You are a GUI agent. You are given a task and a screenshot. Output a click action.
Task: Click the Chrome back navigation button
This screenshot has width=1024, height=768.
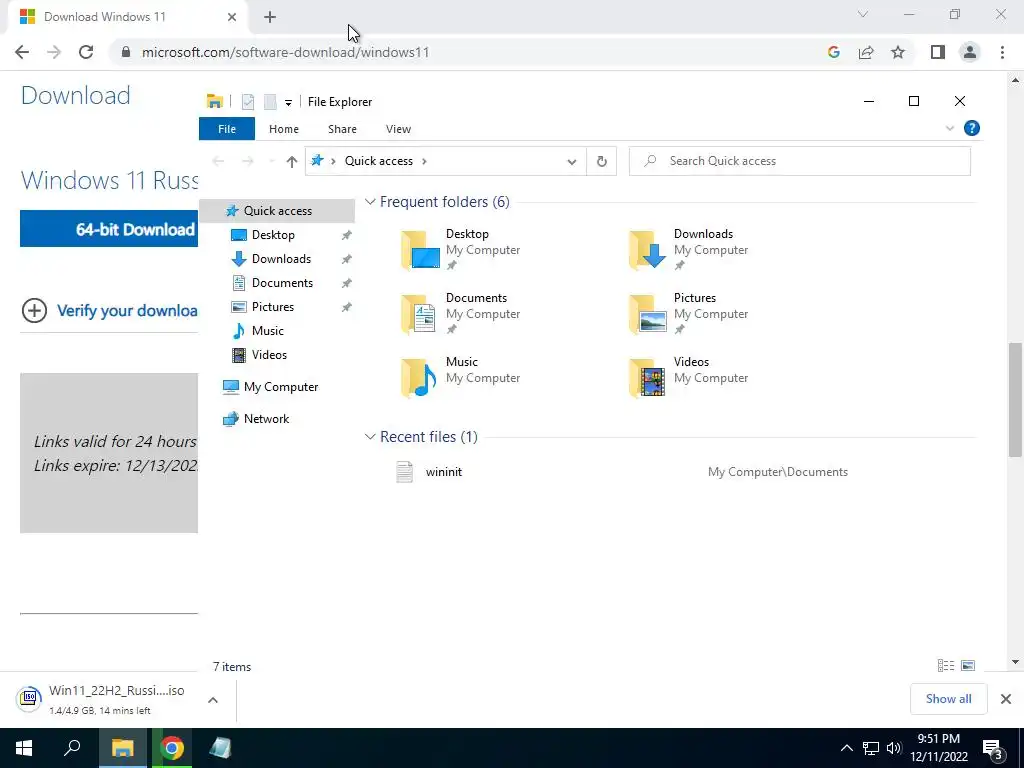tap(22, 52)
